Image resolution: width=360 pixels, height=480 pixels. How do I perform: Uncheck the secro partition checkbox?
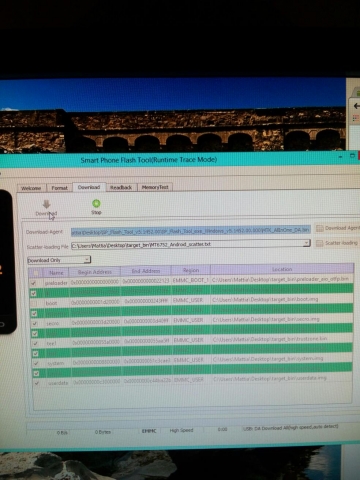34,323
